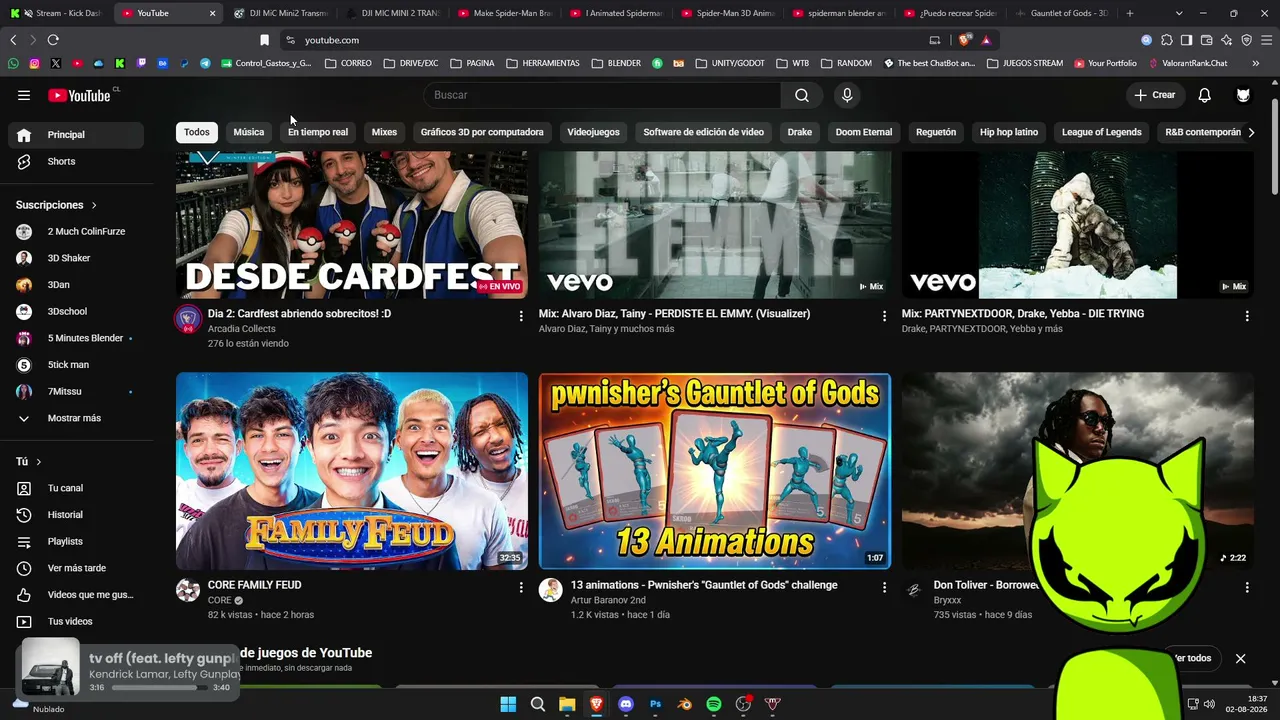Image resolution: width=1280 pixels, height=720 pixels.
Task: Open the WhatsApp bookmark icon
Action: 13,63
